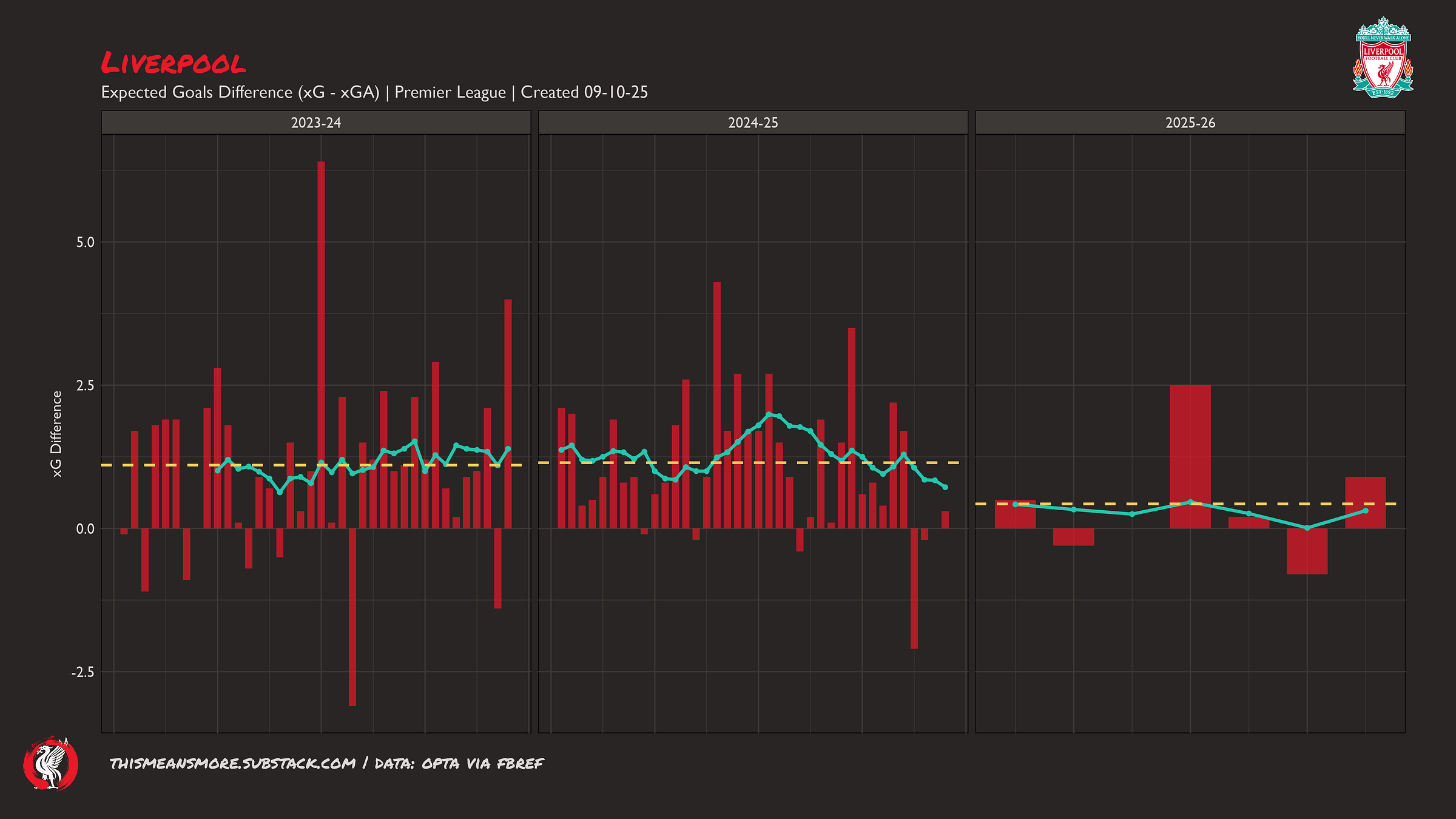Screen dimensions: 1456x819
Task: Click the 5.0 y-axis label
Action: (85, 242)
